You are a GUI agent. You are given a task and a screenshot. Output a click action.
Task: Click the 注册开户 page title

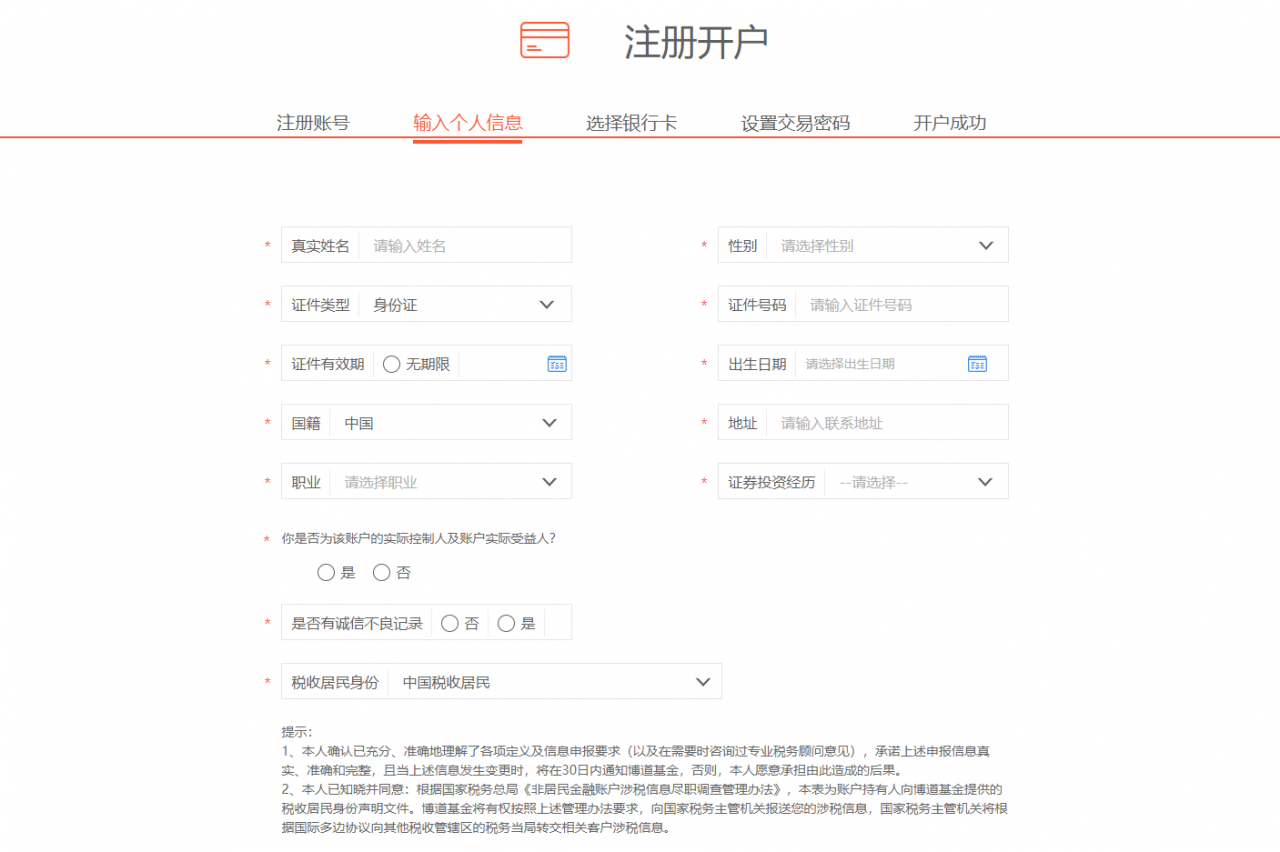click(696, 42)
